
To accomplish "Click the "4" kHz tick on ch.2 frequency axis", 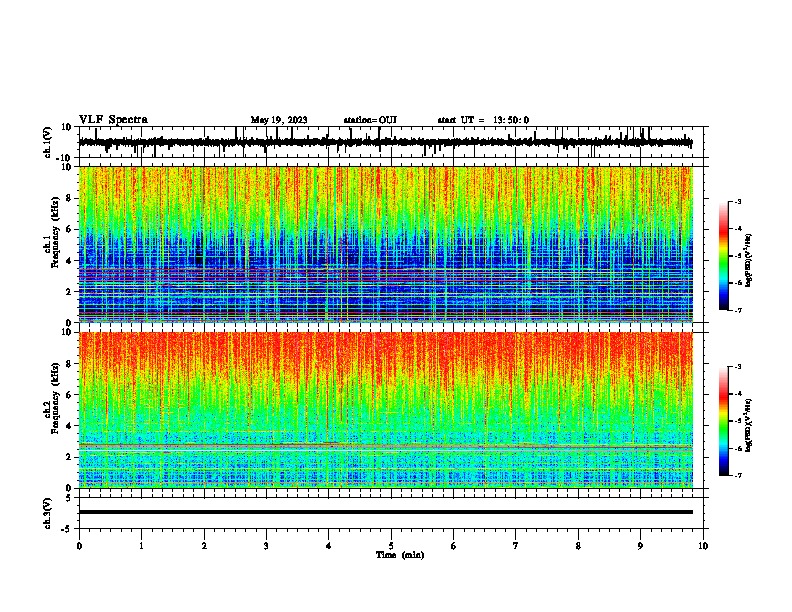I will pyautogui.click(x=69, y=426).
